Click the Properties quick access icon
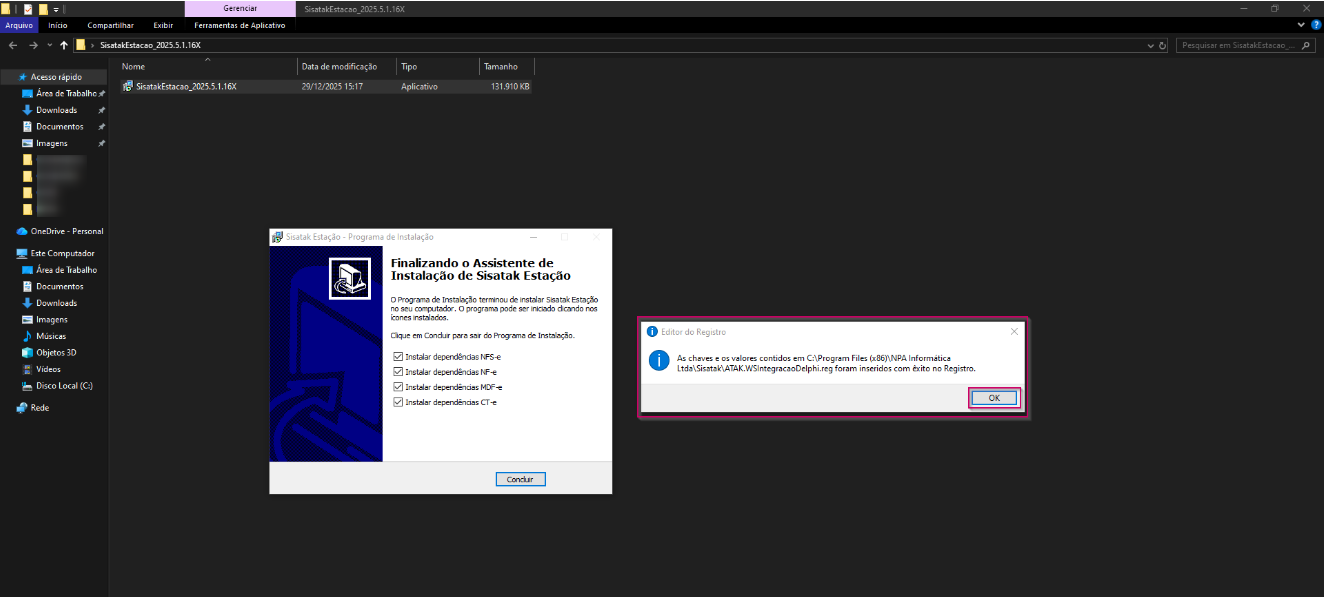Image resolution: width=1325 pixels, height=597 pixels. 28,8
